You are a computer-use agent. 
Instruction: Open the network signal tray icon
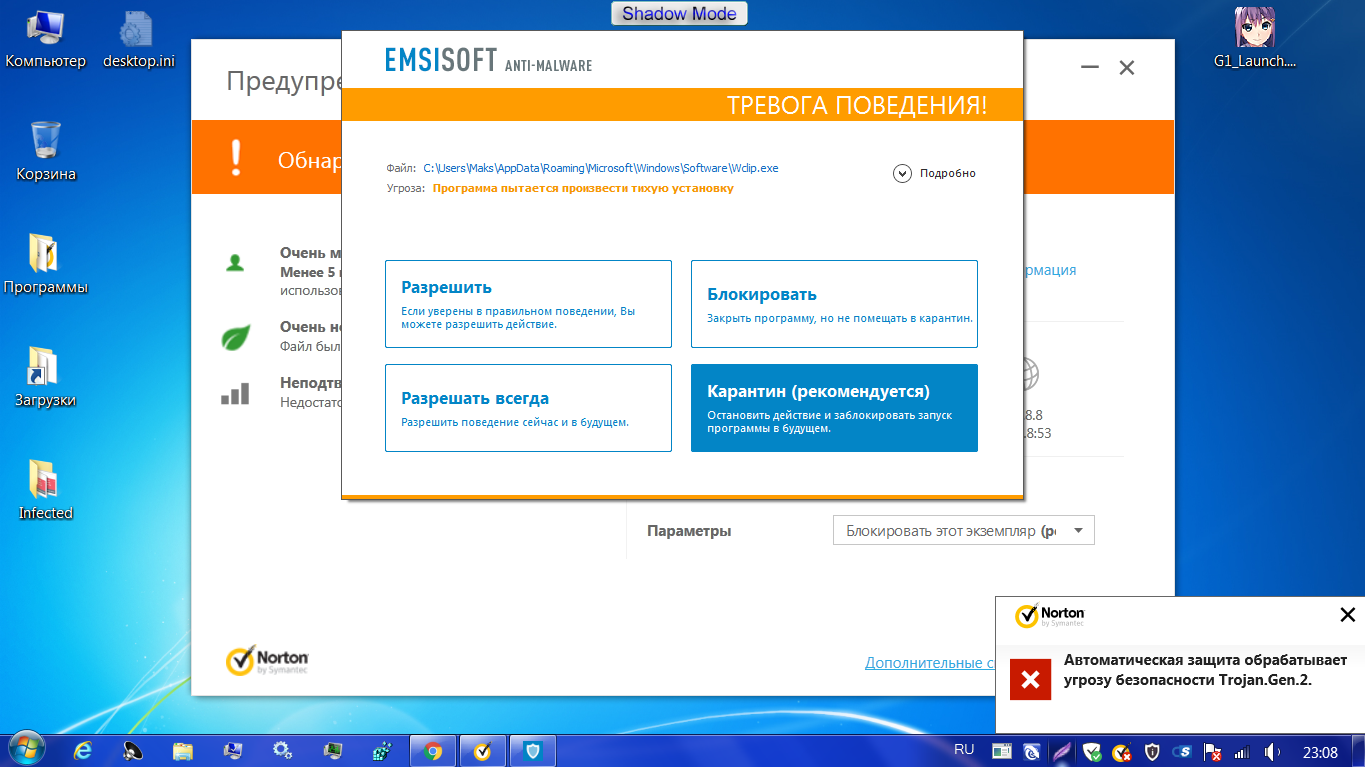(x=1242, y=751)
